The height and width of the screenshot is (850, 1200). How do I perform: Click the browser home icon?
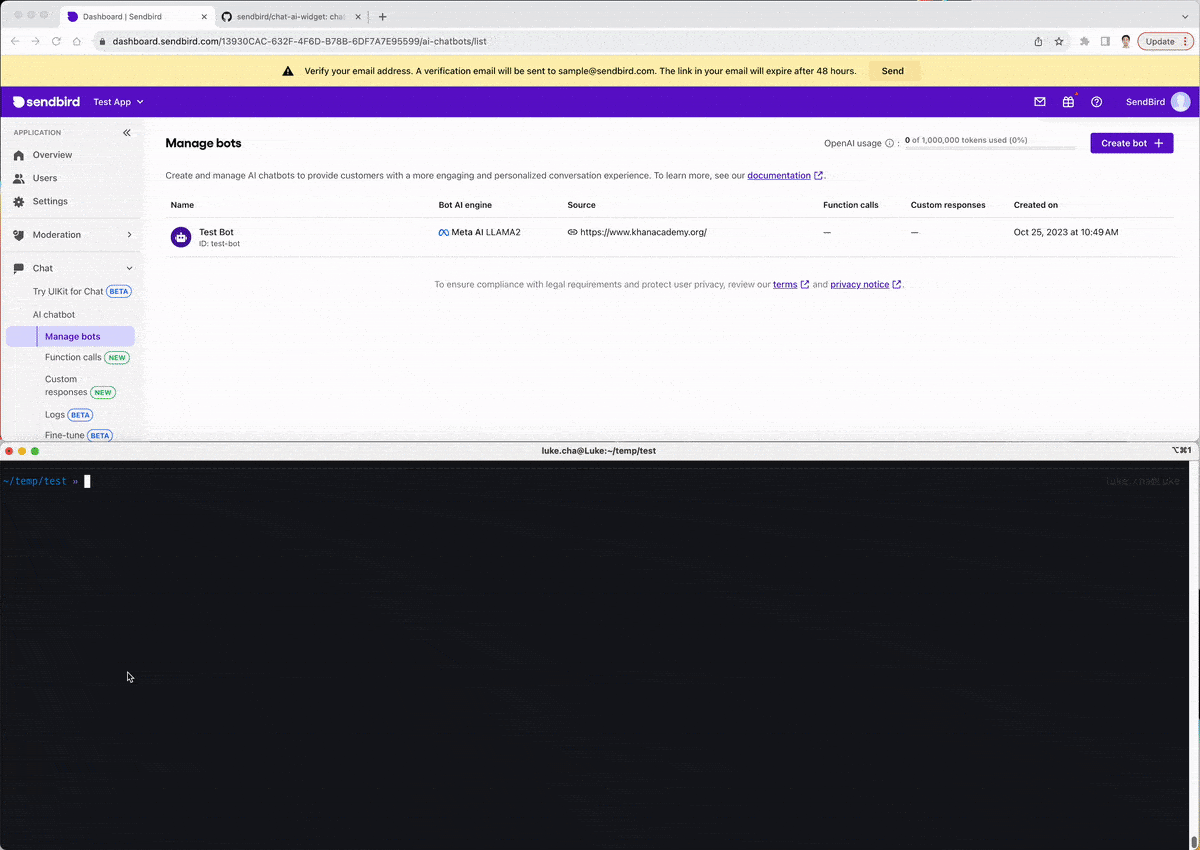[78, 41]
